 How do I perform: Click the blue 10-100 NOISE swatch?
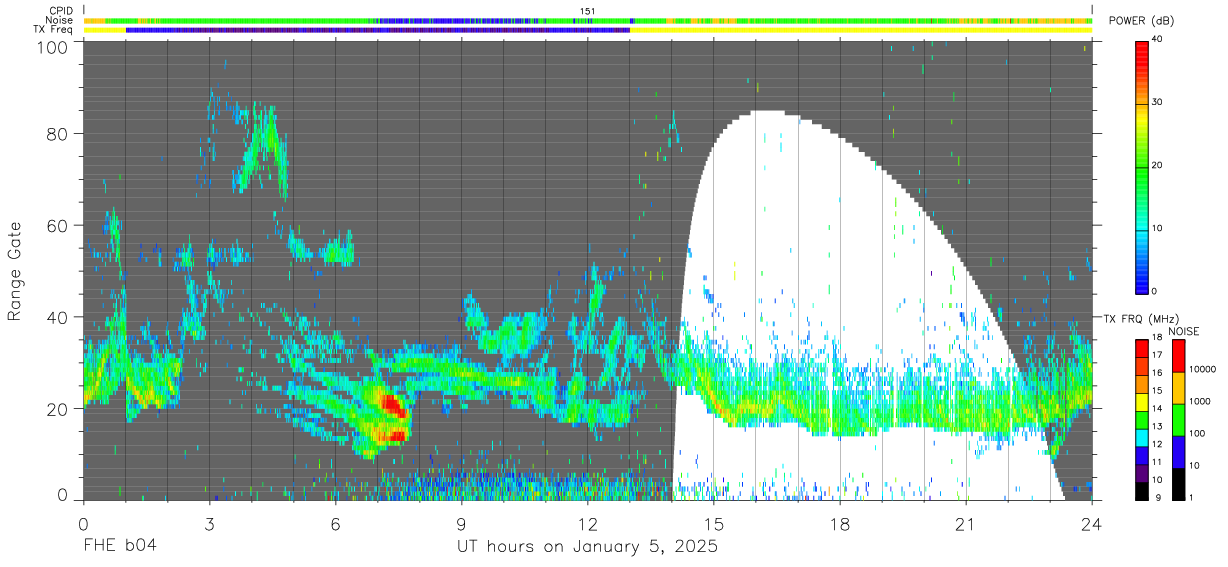pyautogui.click(x=1179, y=452)
